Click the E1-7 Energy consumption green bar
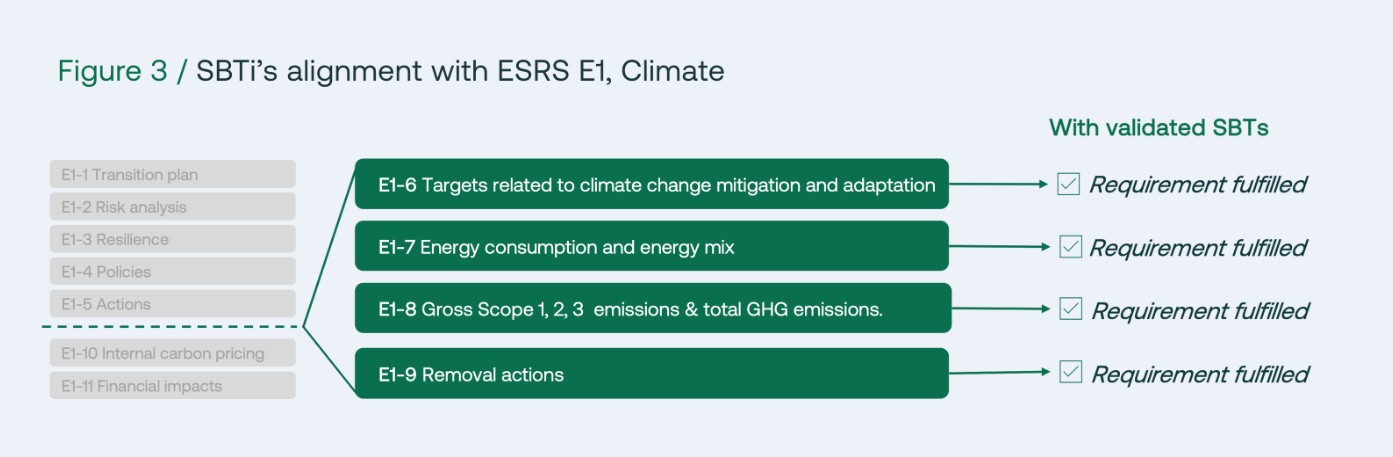1393x457 pixels. pyautogui.click(x=651, y=246)
